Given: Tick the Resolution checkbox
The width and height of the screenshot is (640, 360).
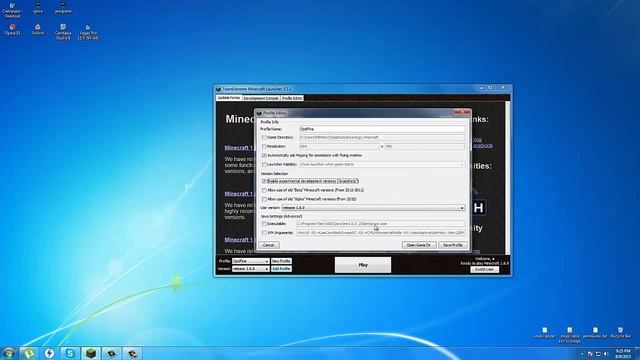Looking at the screenshot, I should (x=264, y=147).
